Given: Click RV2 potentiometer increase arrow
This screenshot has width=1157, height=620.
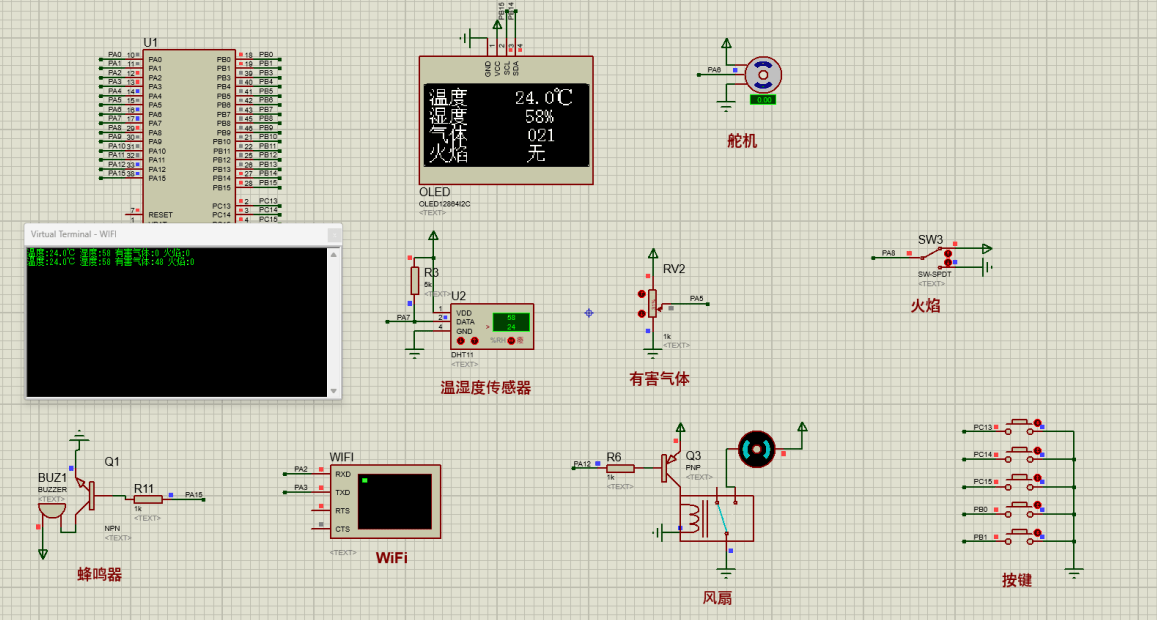Looking at the screenshot, I should 641,294.
